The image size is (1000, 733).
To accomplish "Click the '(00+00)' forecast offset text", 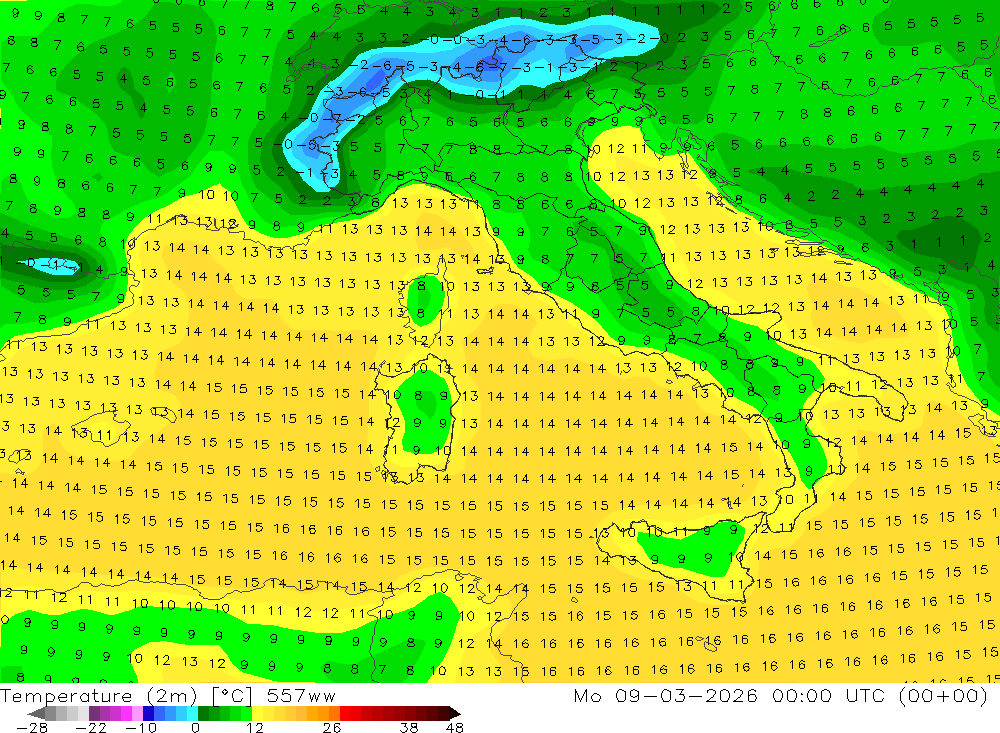I will 943,695.
